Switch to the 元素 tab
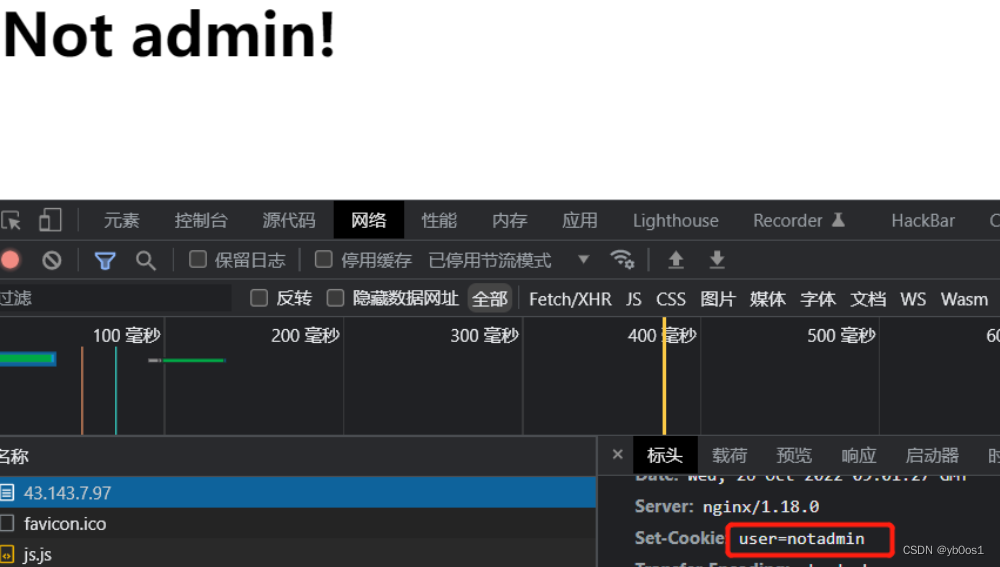 coord(121,221)
